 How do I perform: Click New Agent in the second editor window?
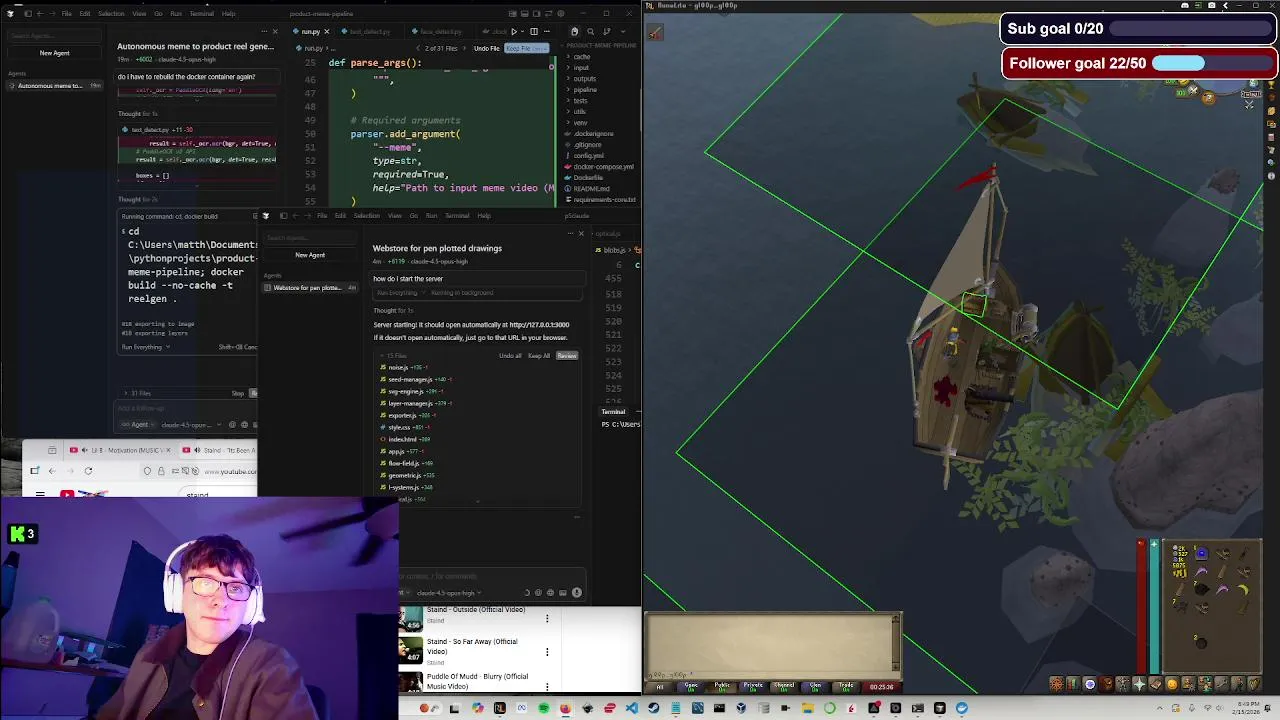[x=310, y=255]
